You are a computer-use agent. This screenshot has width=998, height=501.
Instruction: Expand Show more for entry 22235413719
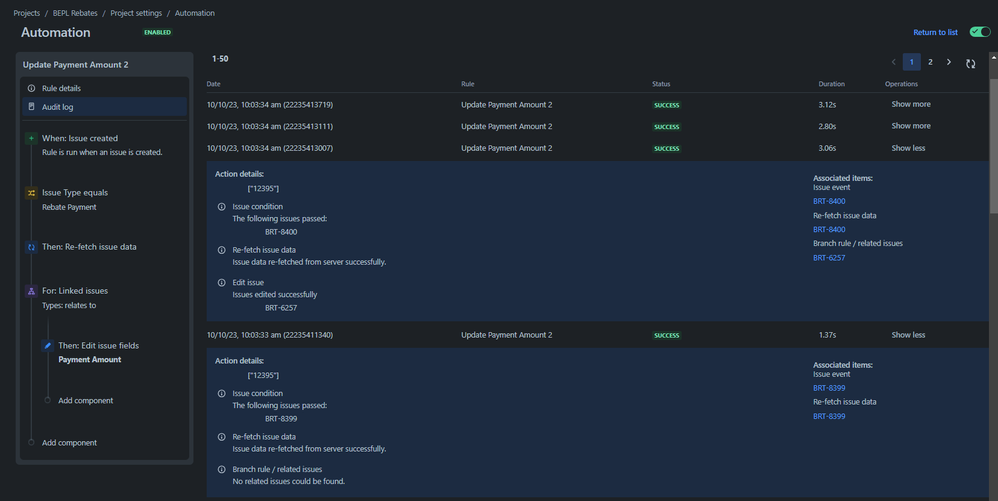click(x=911, y=104)
